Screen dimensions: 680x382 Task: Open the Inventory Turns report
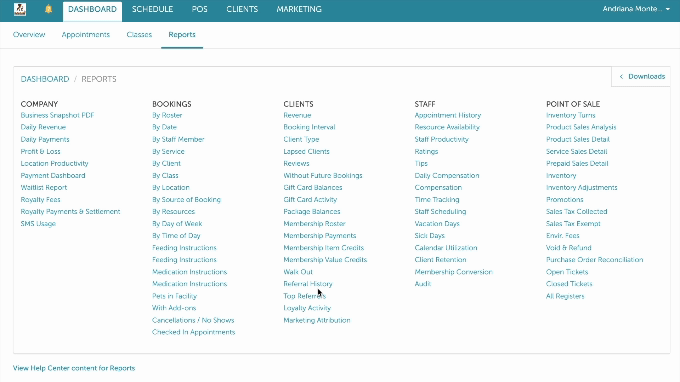tap(571, 115)
